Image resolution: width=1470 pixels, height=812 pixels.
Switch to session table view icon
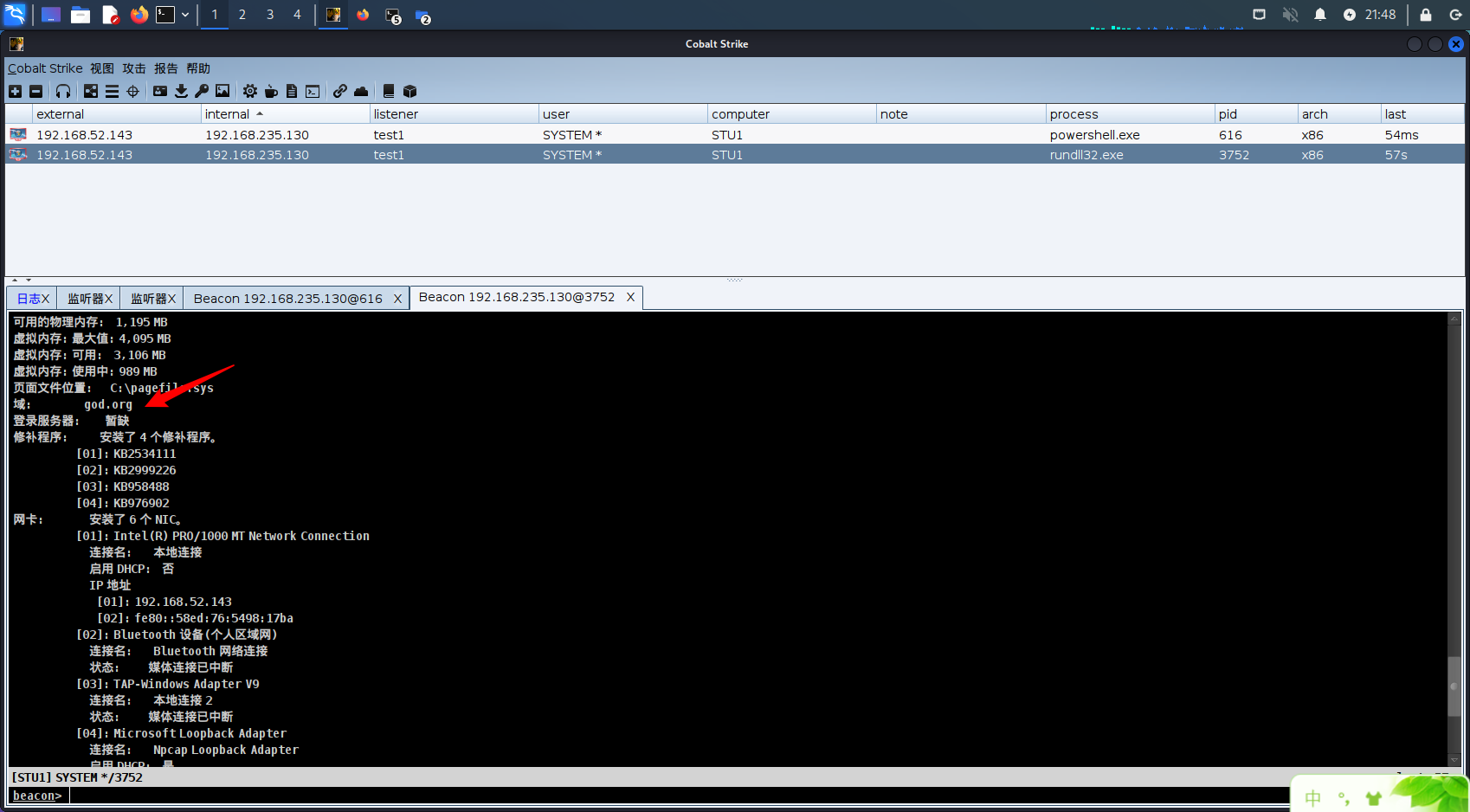pyautogui.click(x=112, y=91)
